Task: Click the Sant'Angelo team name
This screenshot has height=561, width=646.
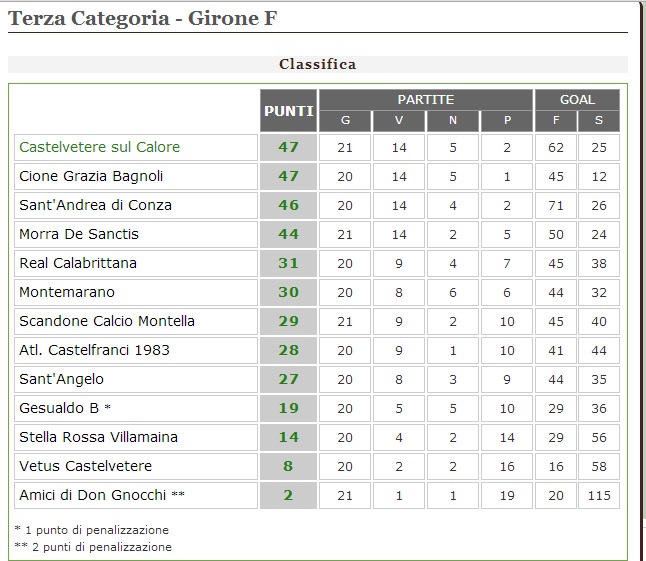Action: [62, 379]
